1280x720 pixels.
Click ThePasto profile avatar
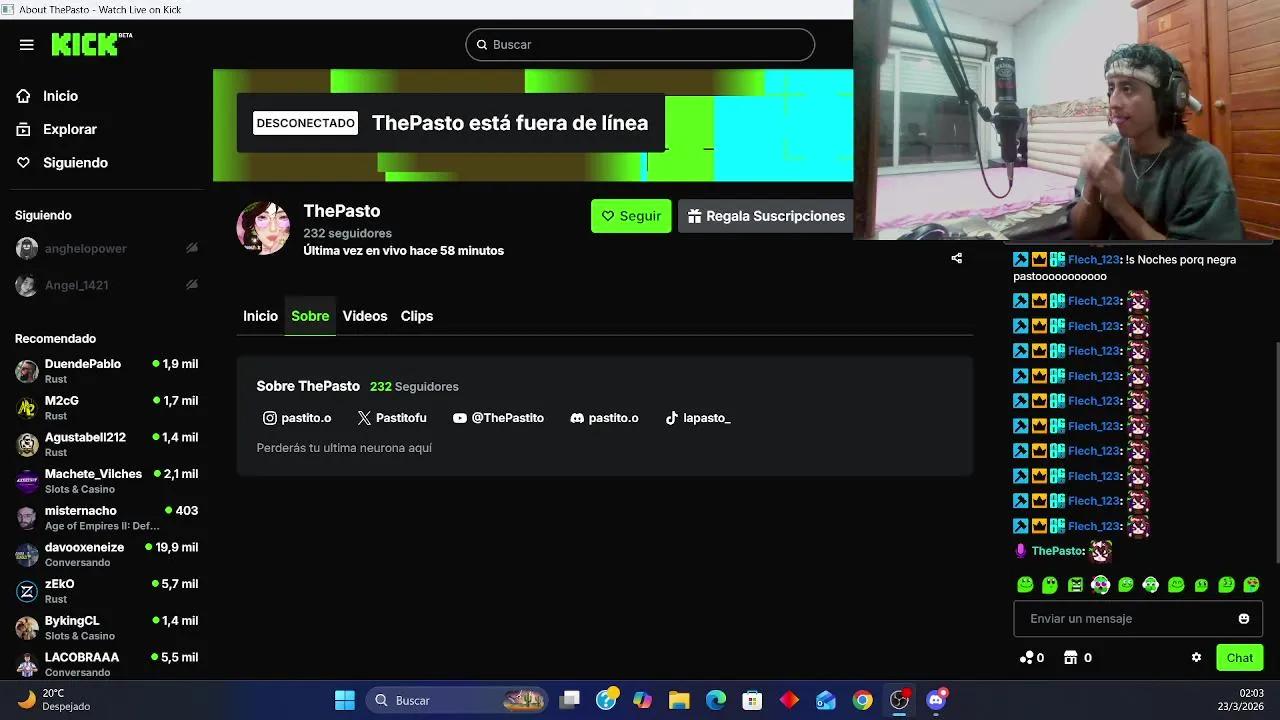point(263,228)
